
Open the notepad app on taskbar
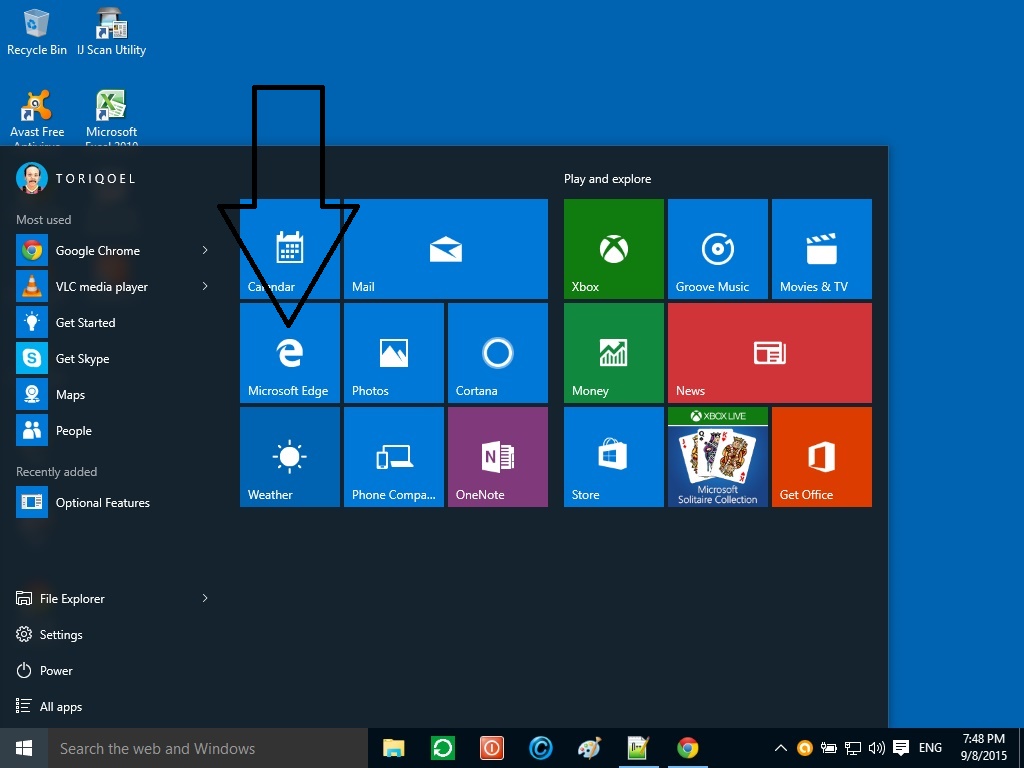point(638,748)
